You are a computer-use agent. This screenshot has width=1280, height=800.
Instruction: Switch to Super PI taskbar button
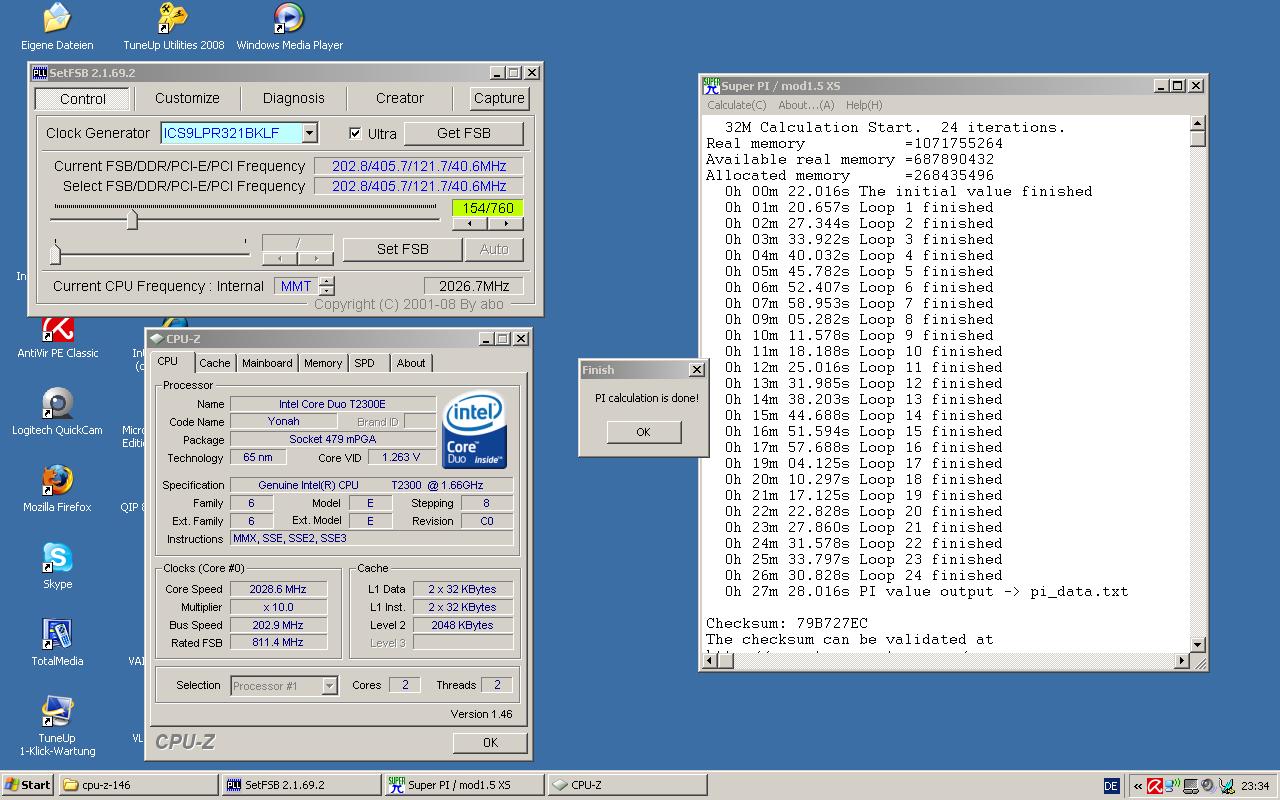coord(465,785)
